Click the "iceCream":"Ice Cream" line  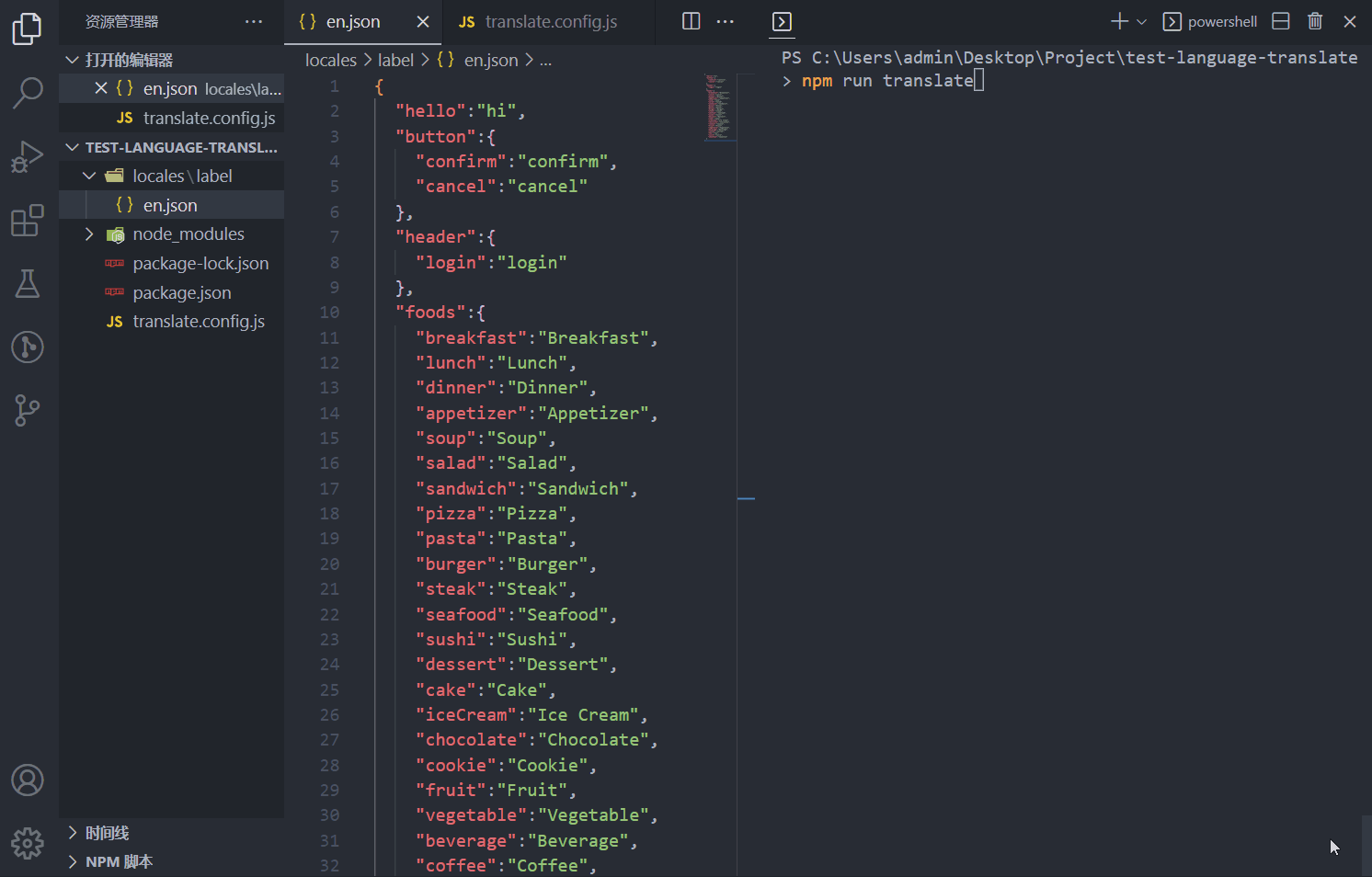(x=532, y=715)
